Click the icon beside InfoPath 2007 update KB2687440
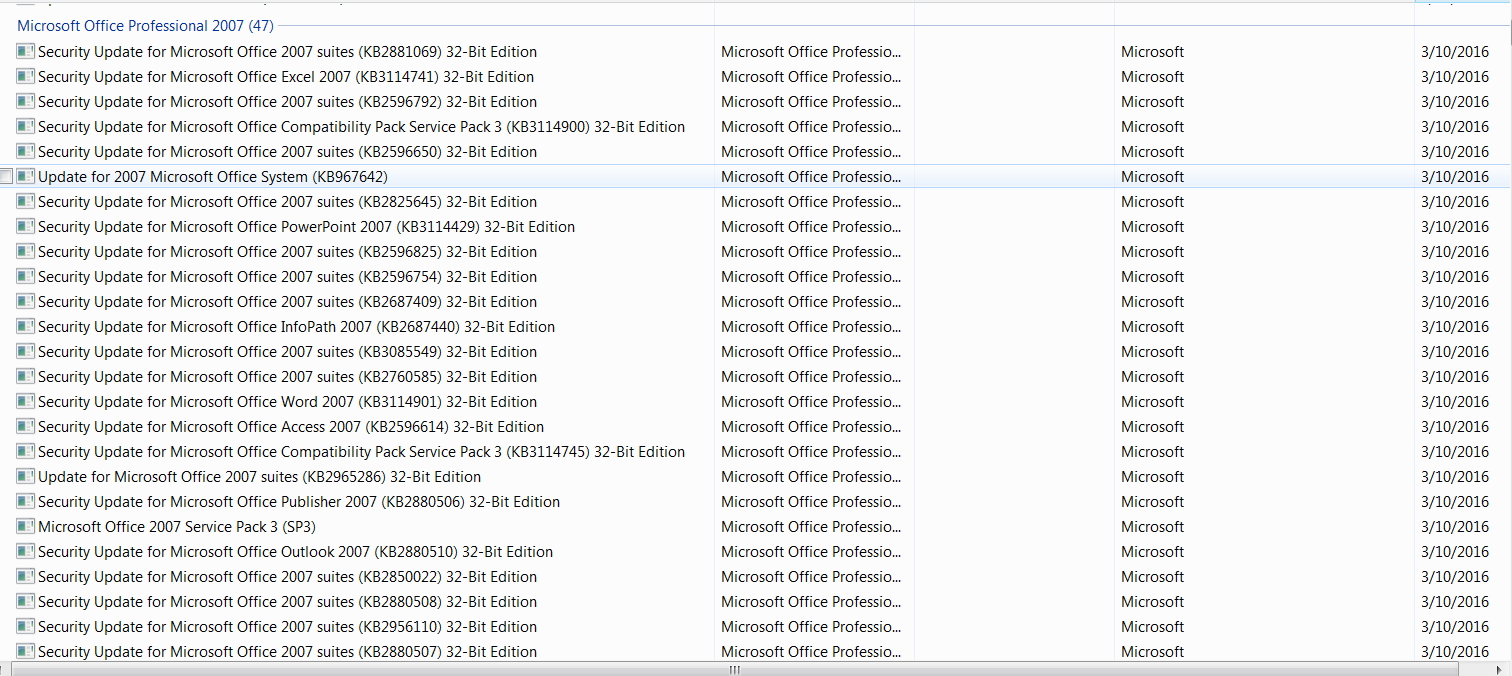 tap(26, 326)
